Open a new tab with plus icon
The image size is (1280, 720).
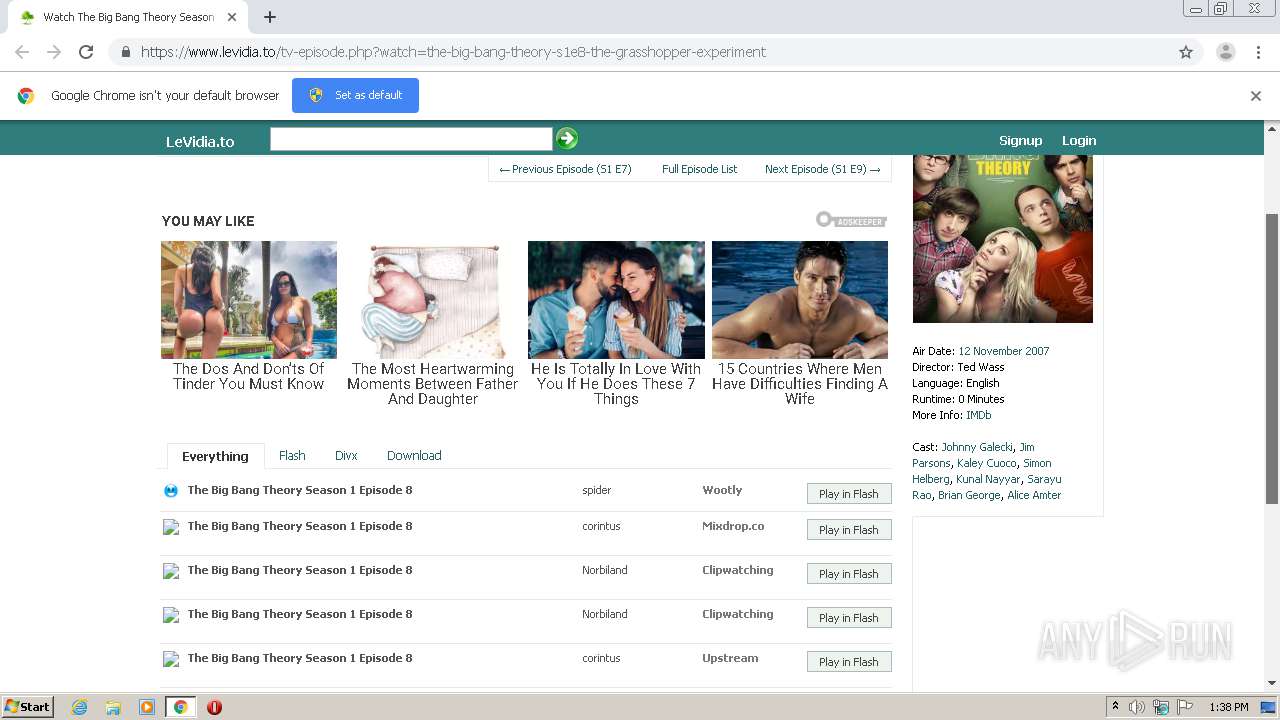[270, 17]
